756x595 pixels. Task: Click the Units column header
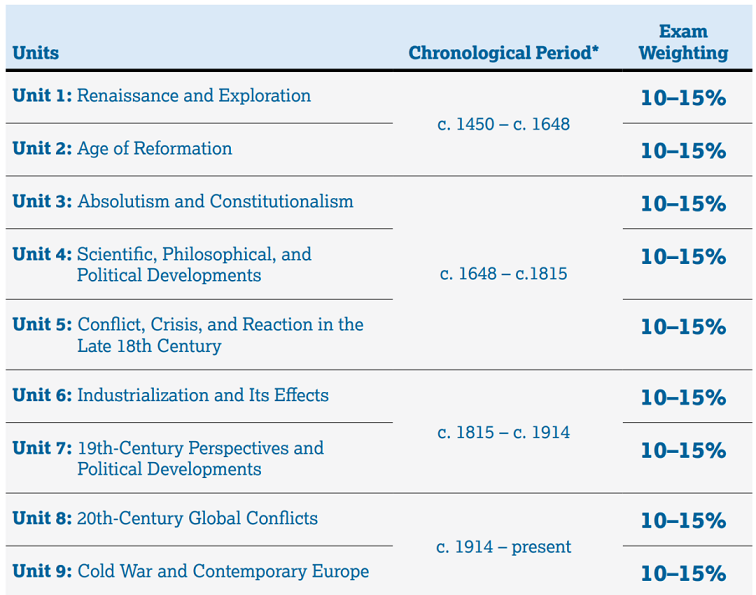coord(36,53)
